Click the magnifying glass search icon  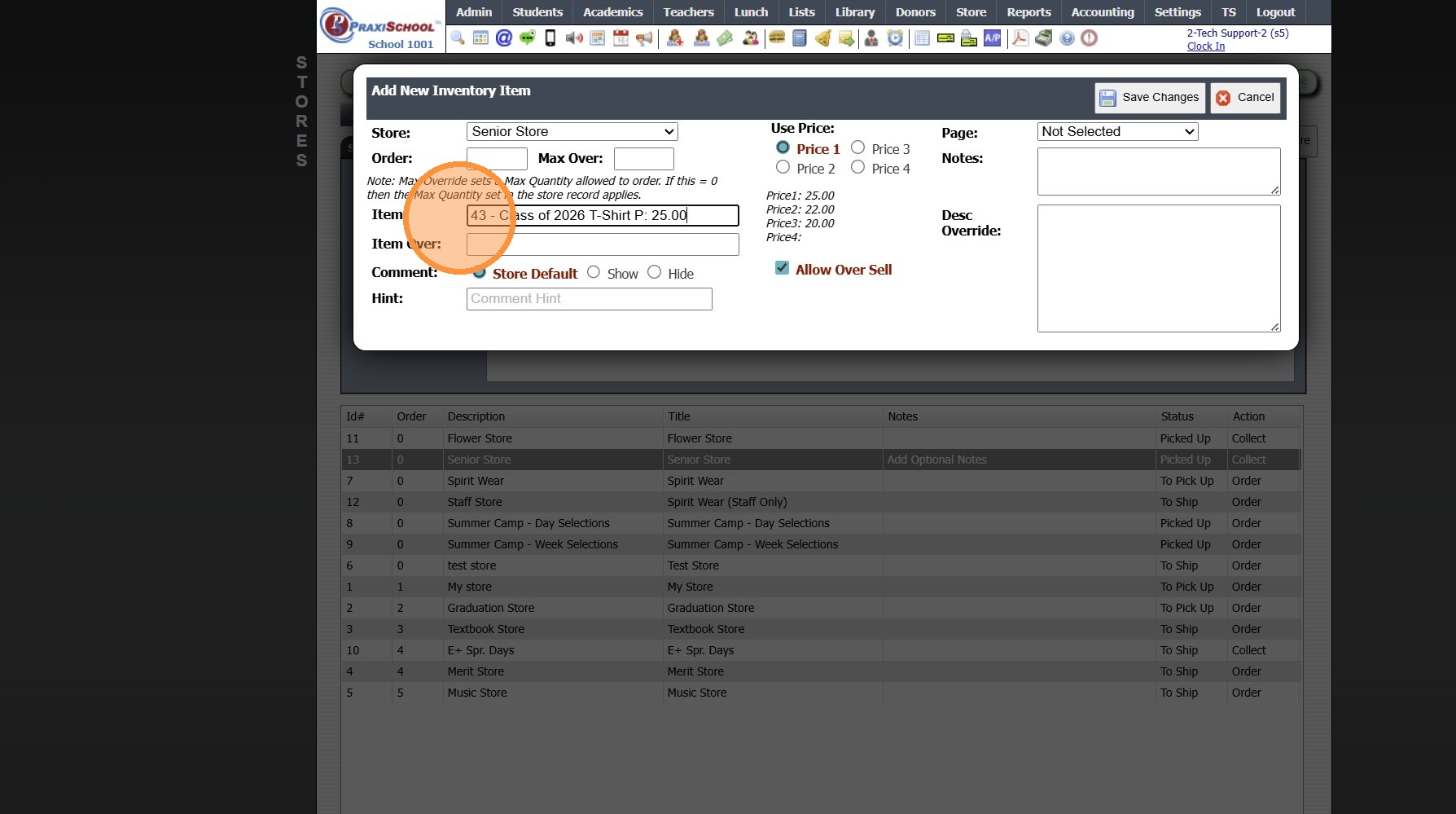tap(458, 38)
